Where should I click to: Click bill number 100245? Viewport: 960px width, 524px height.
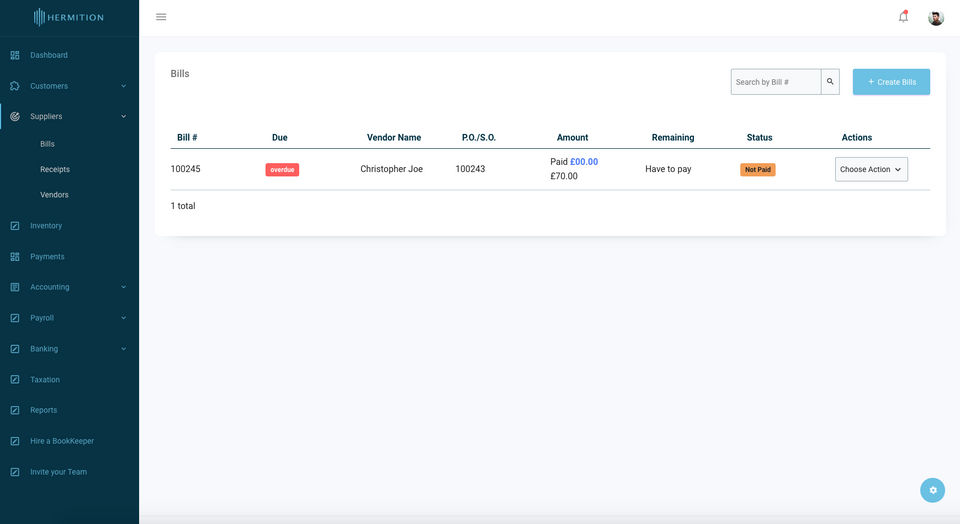click(x=186, y=169)
